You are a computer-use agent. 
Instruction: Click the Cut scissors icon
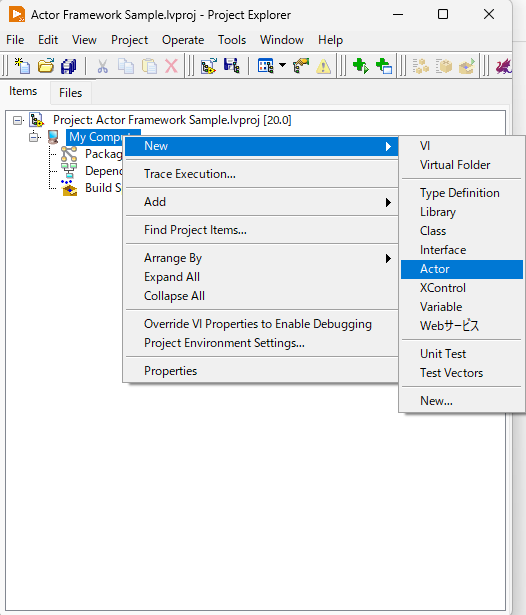(x=102, y=66)
